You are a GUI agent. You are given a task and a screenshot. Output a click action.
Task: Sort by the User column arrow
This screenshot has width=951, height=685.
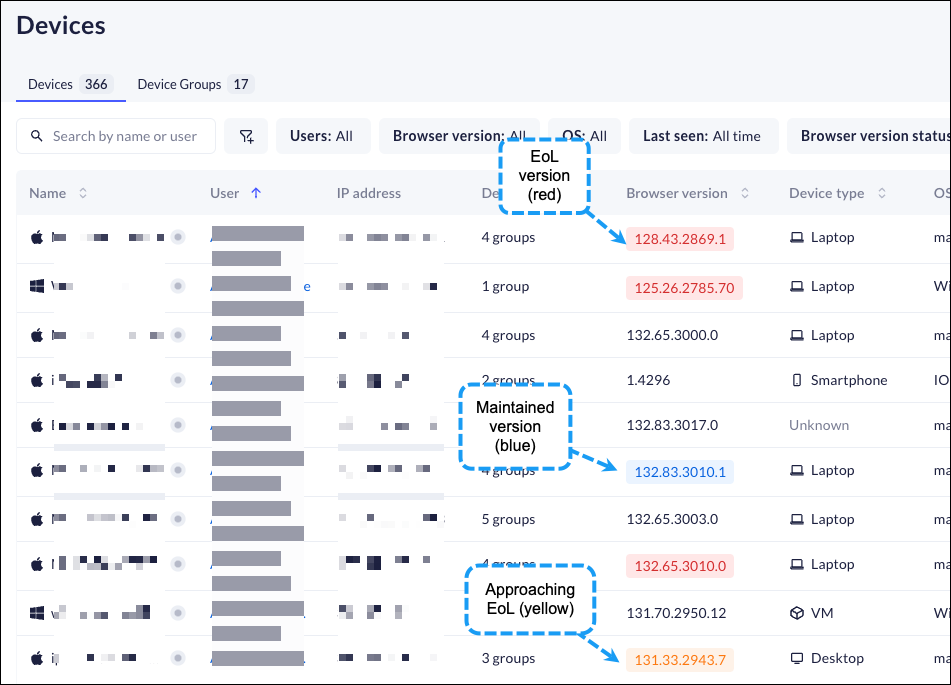(256, 193)
